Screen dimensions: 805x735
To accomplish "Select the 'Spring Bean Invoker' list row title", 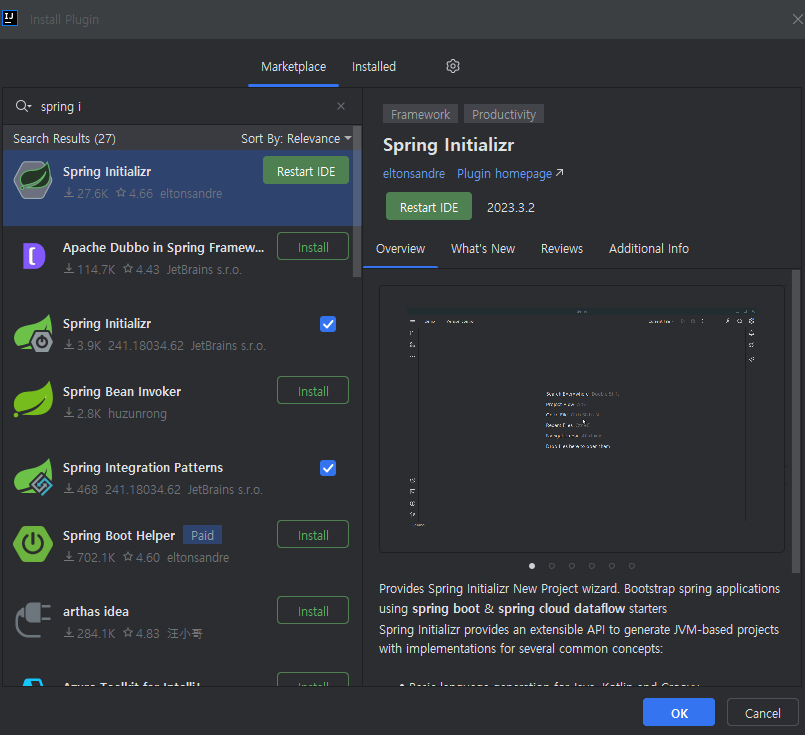I will click(122, 392).
